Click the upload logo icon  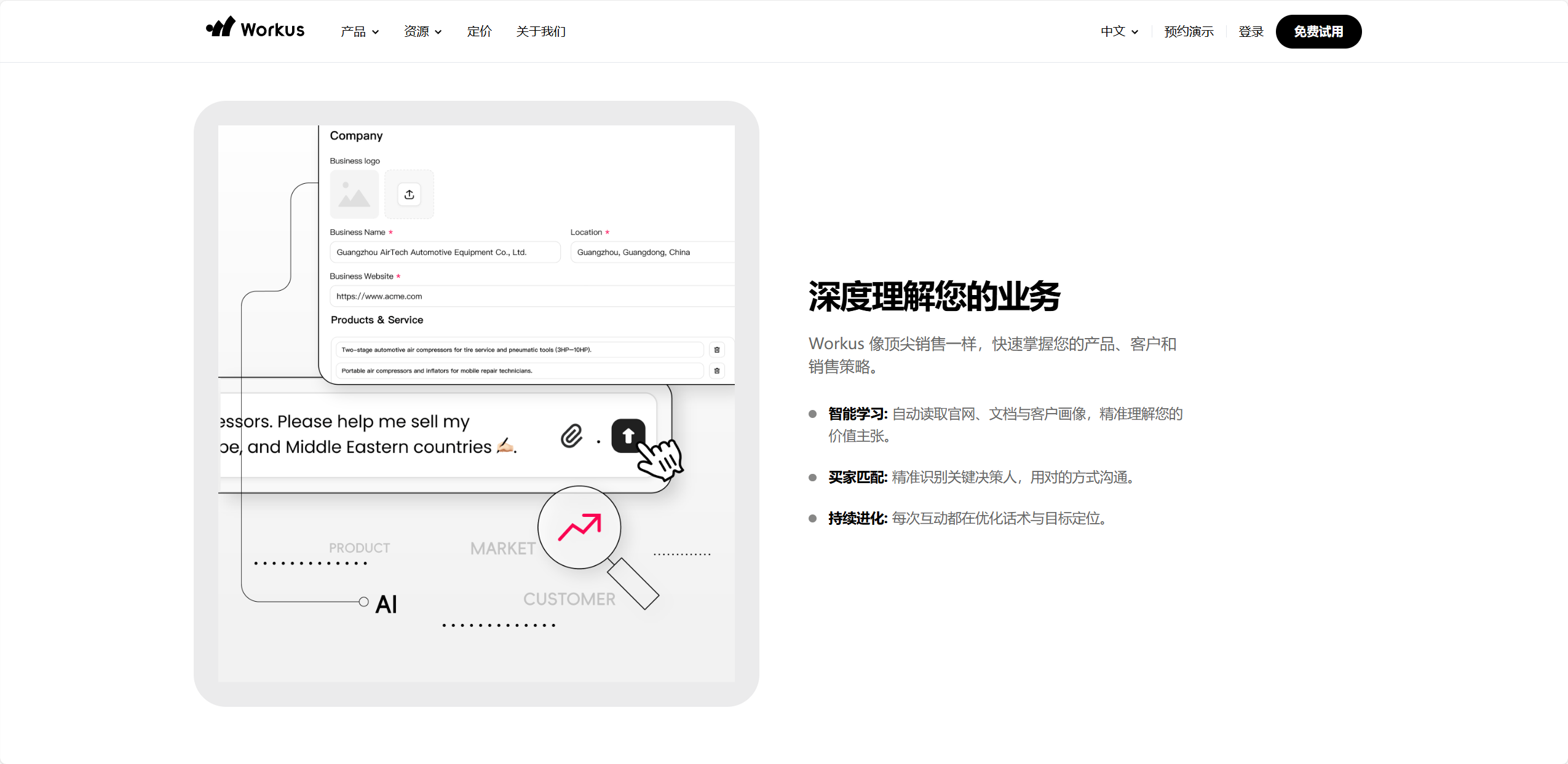pyautogui.click(x=410, y=195)
